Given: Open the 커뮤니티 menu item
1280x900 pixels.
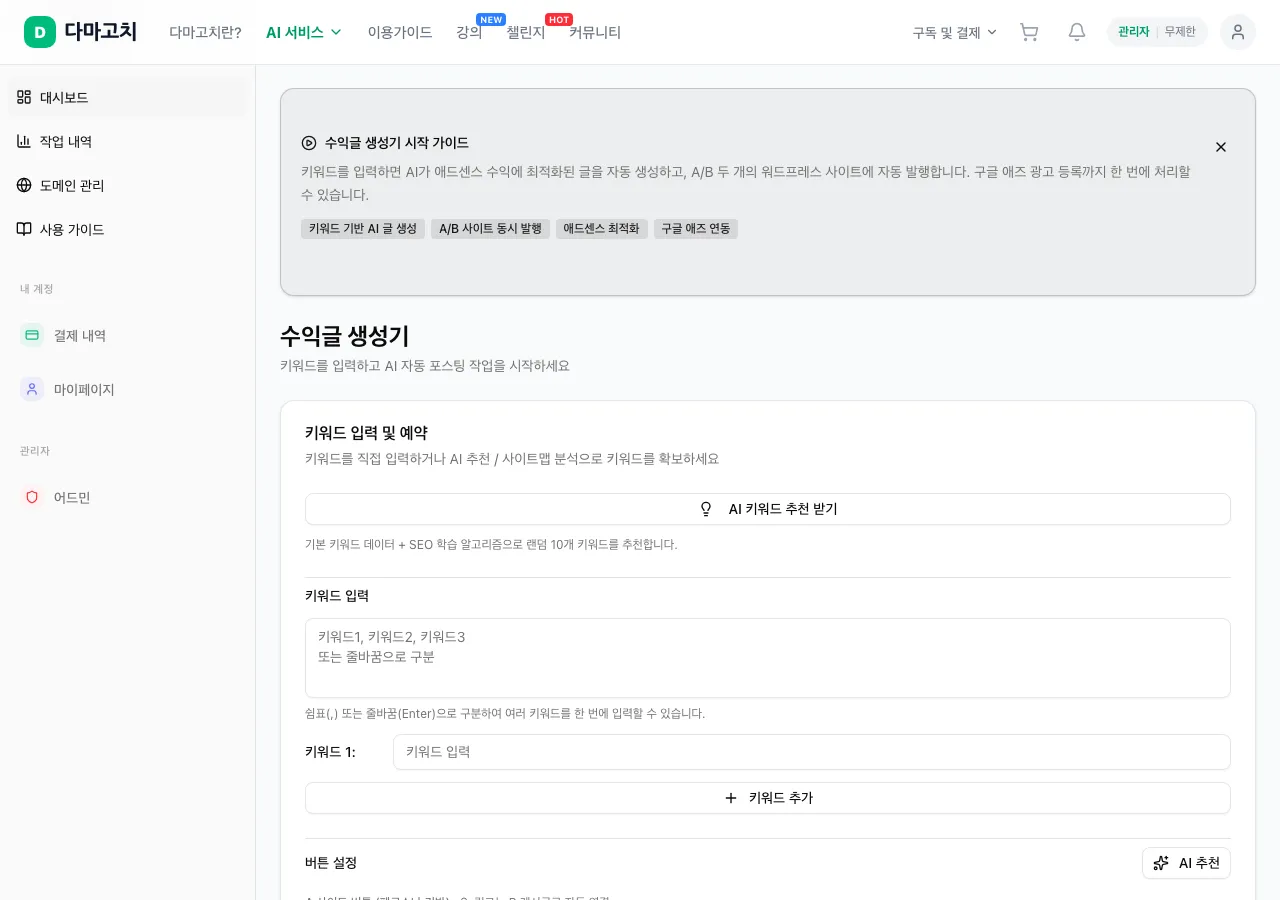Looking at the screenshot, I should [x=595, y=32].
